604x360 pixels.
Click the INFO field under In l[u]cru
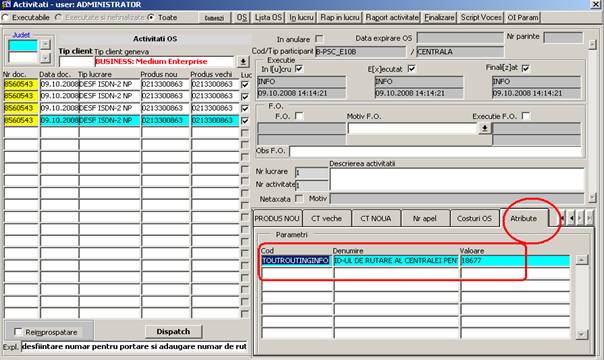coord(301,82)
